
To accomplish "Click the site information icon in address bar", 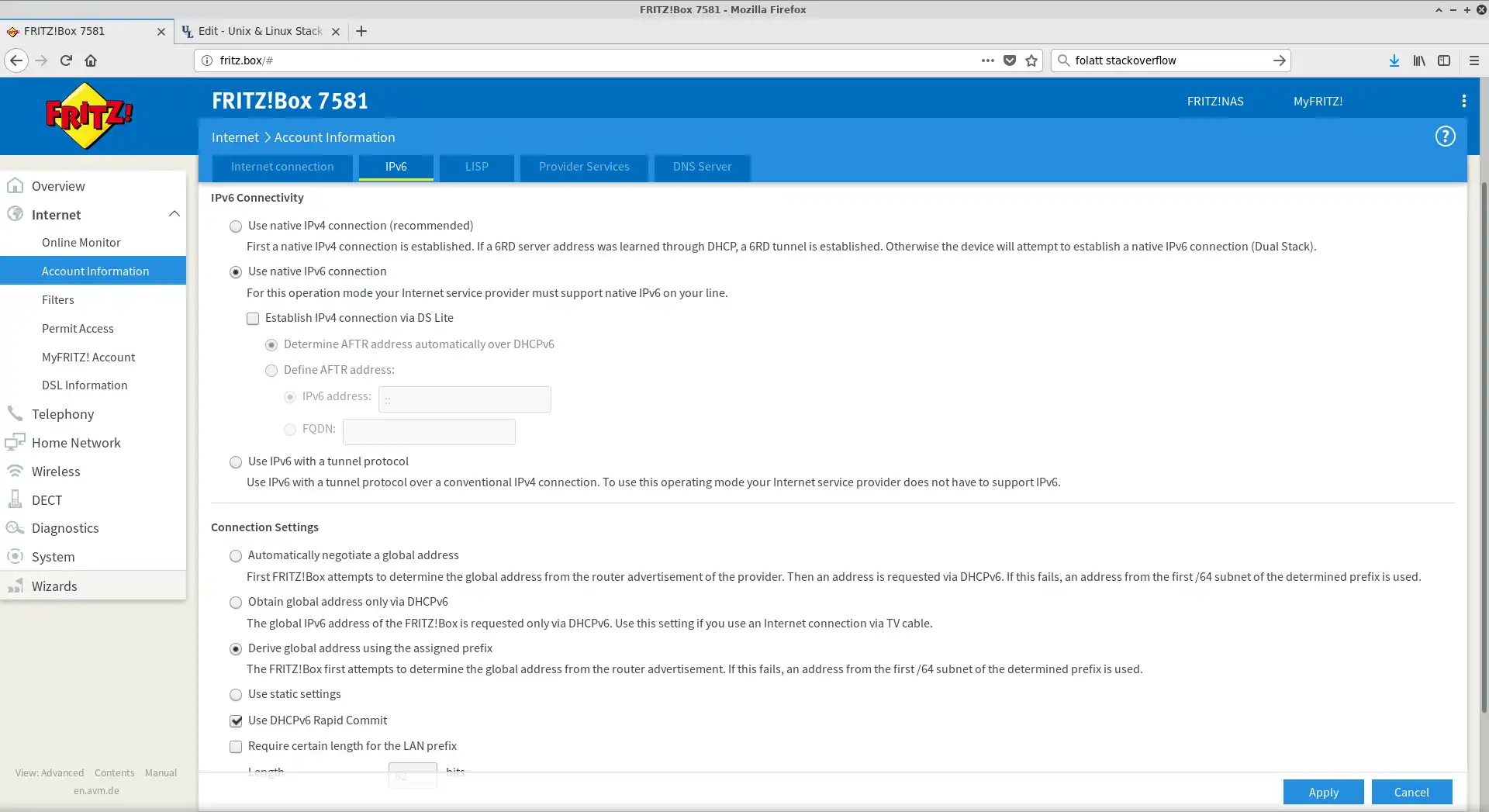I will coord(207,60).
